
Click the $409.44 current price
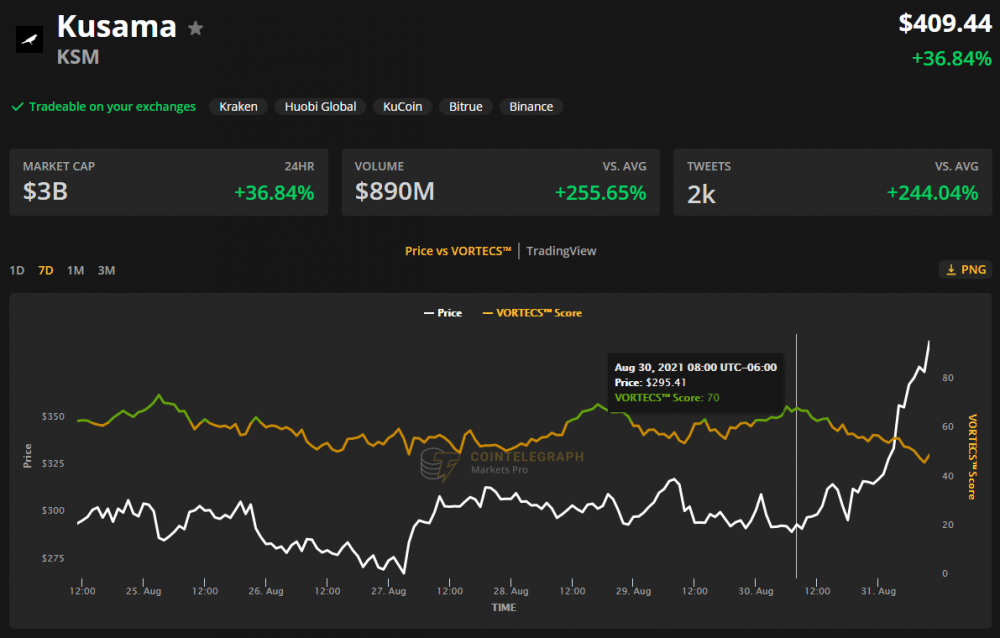tap(945, 24)
